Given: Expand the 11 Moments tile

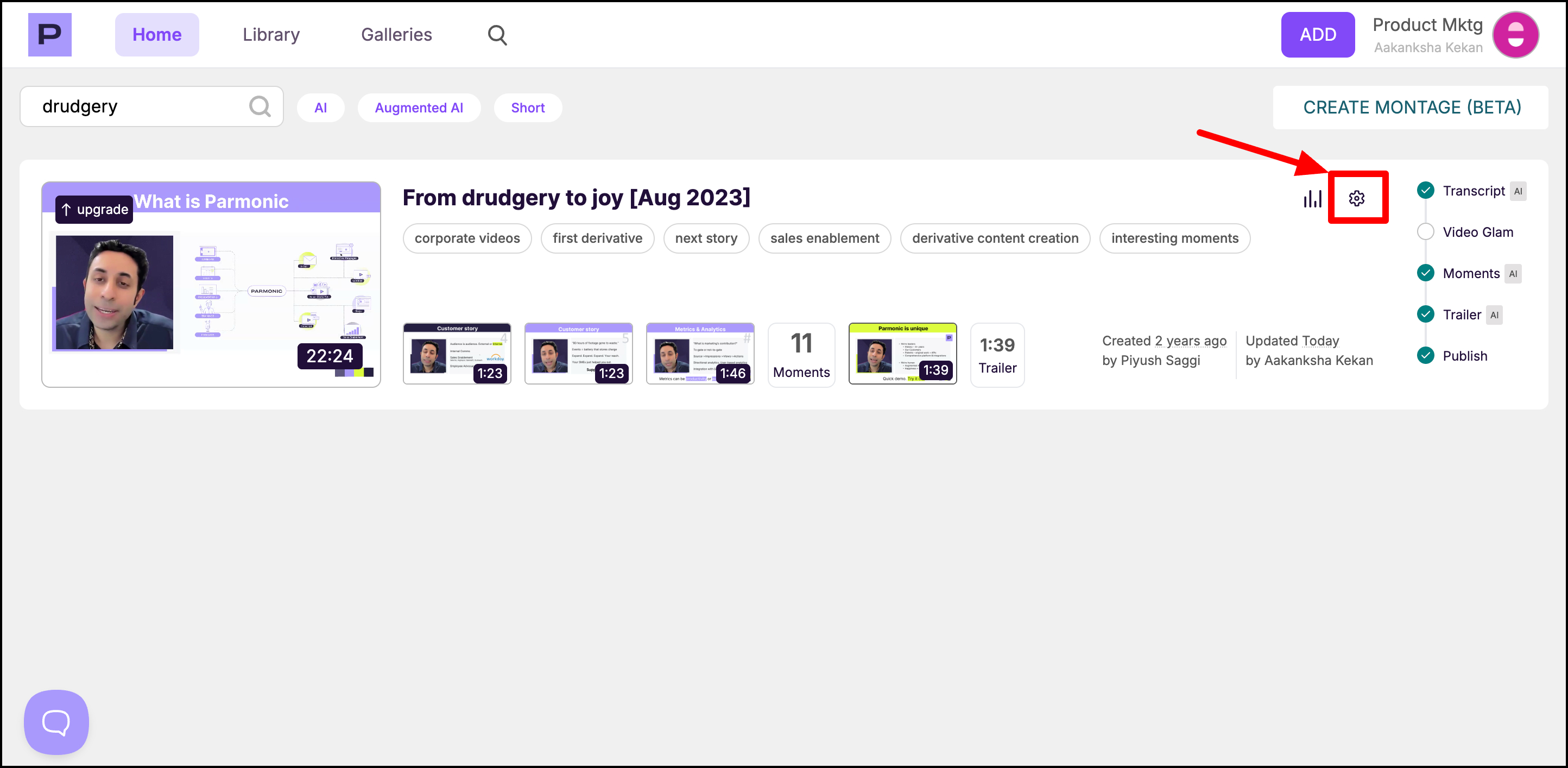Looking at the screenshot, I should coord(801,355).
